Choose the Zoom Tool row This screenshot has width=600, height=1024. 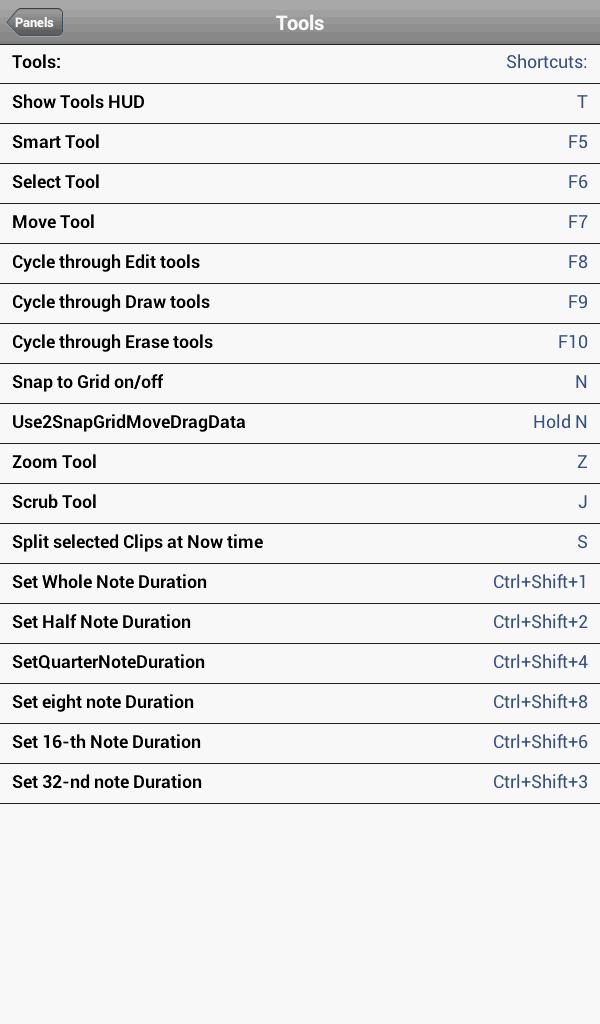[x=300, y=463]
